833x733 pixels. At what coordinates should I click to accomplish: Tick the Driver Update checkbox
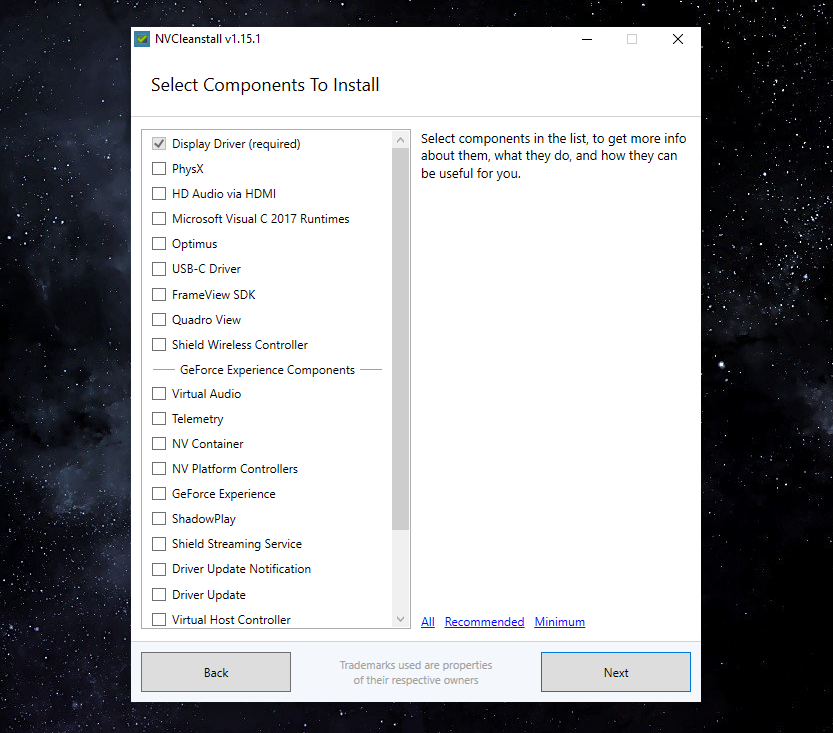pyautogui.click(x=159, y=594)
